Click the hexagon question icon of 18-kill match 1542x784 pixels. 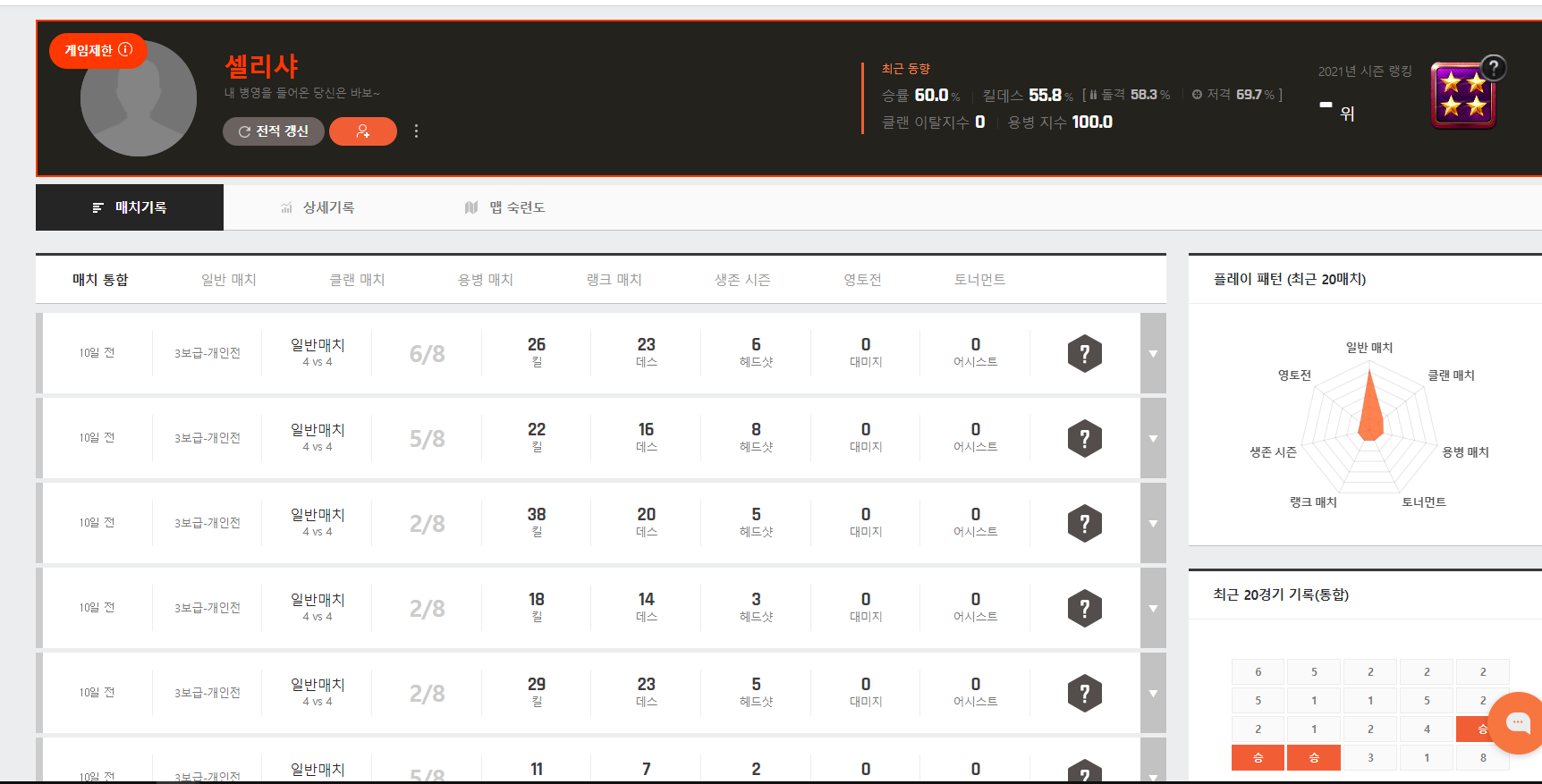tap(1084, 609)
